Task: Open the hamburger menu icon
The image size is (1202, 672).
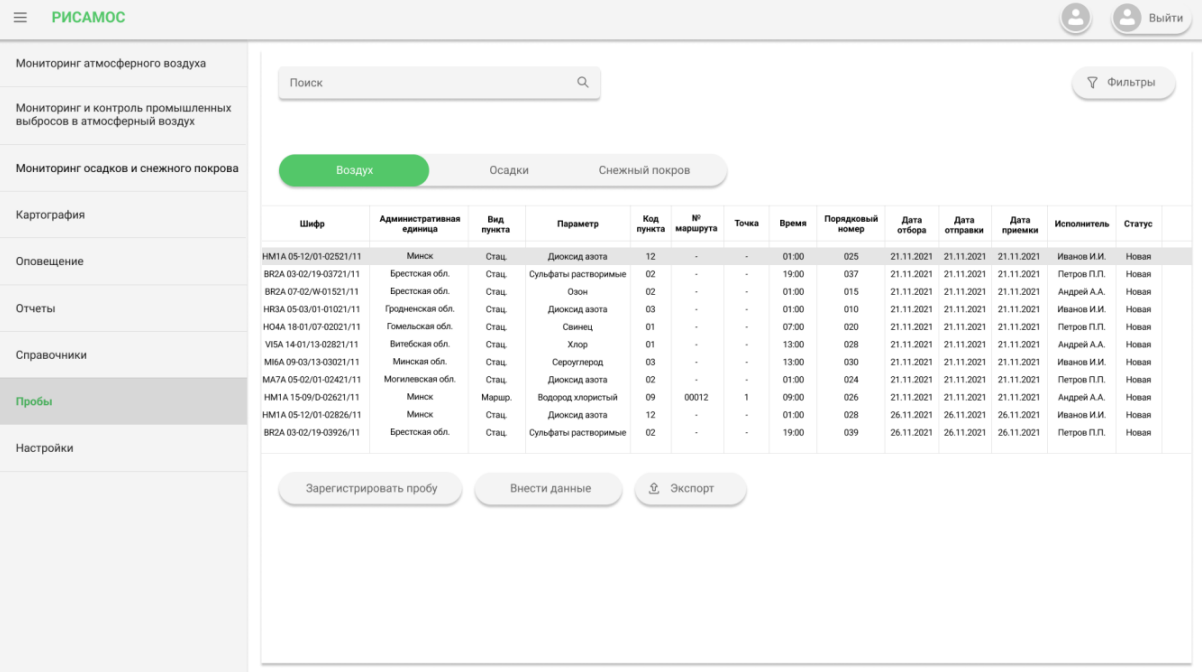Action: (x=20, y=18)
